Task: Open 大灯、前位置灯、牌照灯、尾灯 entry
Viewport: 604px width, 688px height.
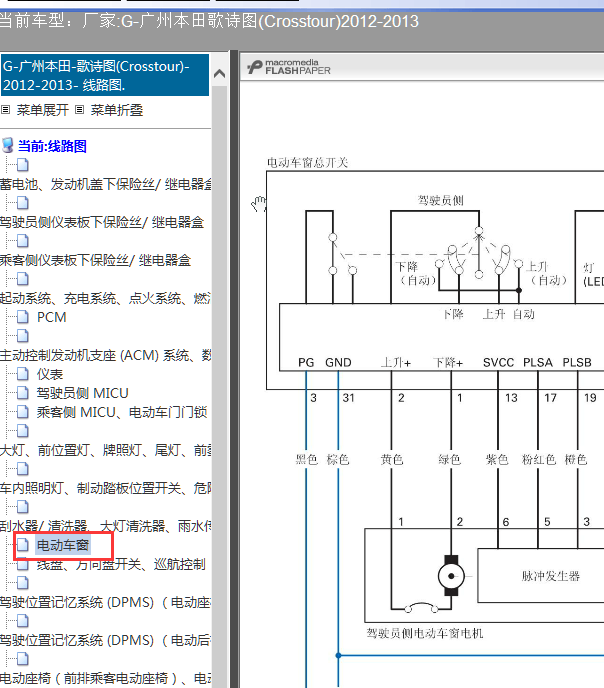Action: [x=105, y=450]
